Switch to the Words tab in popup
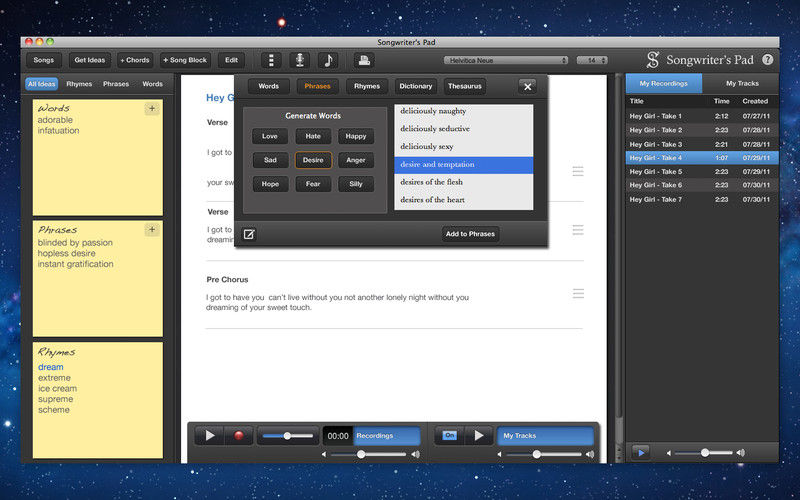Screen dimensions: 800x500 coord(268,86)
